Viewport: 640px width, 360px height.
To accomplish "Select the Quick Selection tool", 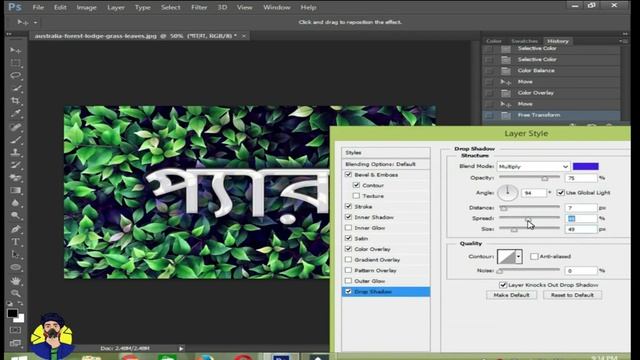I will click(x=16, y=88).
